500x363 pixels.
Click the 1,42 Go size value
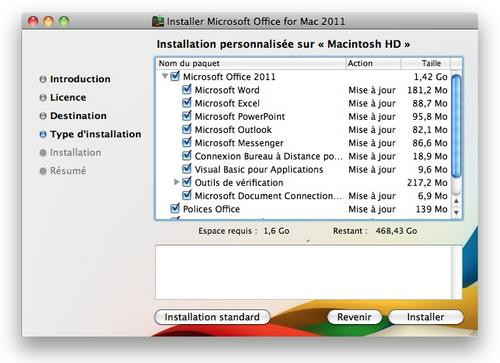pyautogui.click(x=430, y=77)
